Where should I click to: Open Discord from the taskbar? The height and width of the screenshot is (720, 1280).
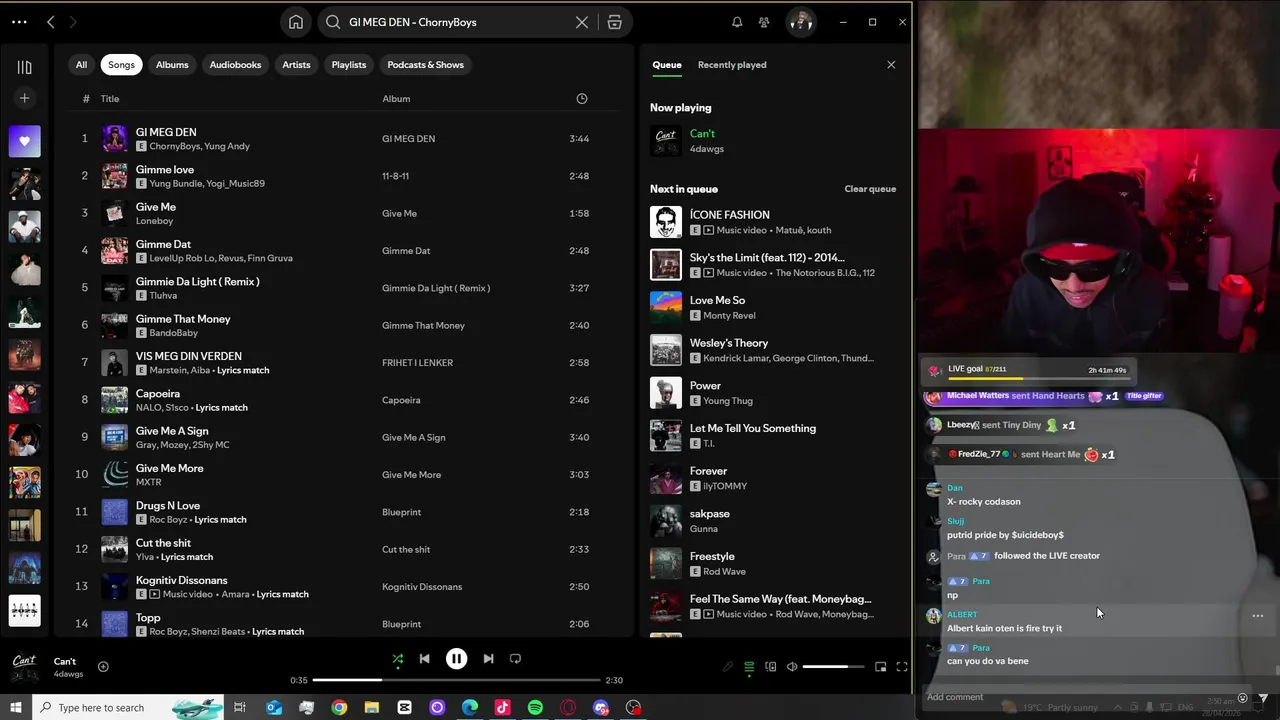point(600,708)
